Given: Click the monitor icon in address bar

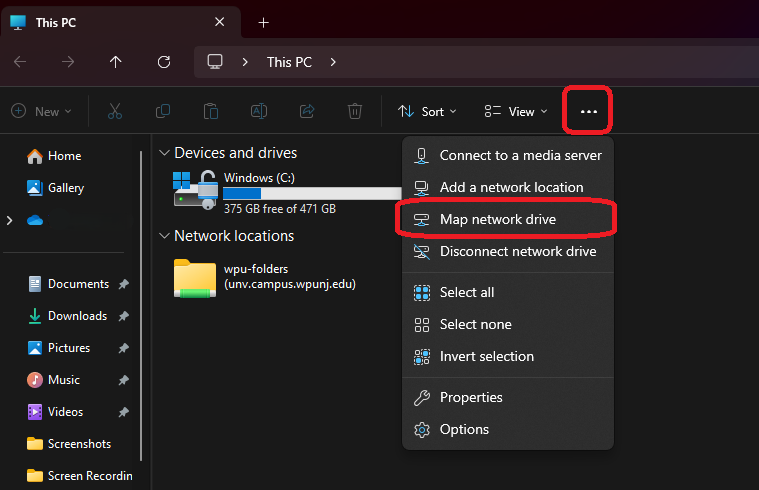Looking at the screenshot, I should pyautogui.click(x=215, y=61).
